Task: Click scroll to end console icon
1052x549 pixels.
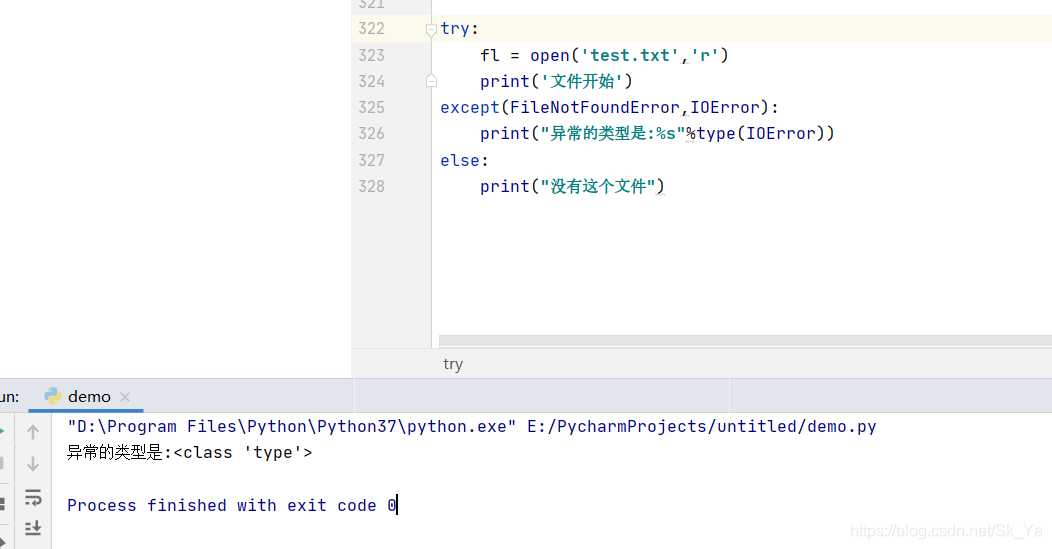Action: coord(33,528)
